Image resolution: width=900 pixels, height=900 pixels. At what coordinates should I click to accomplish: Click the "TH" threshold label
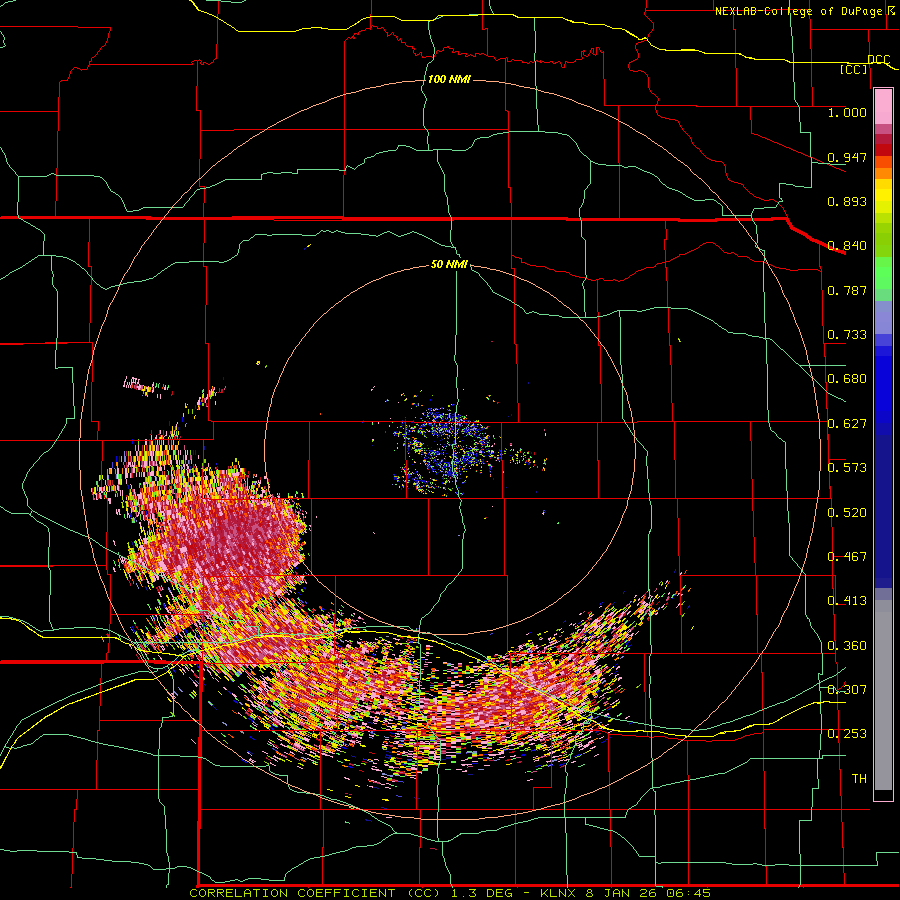[859, 779]
